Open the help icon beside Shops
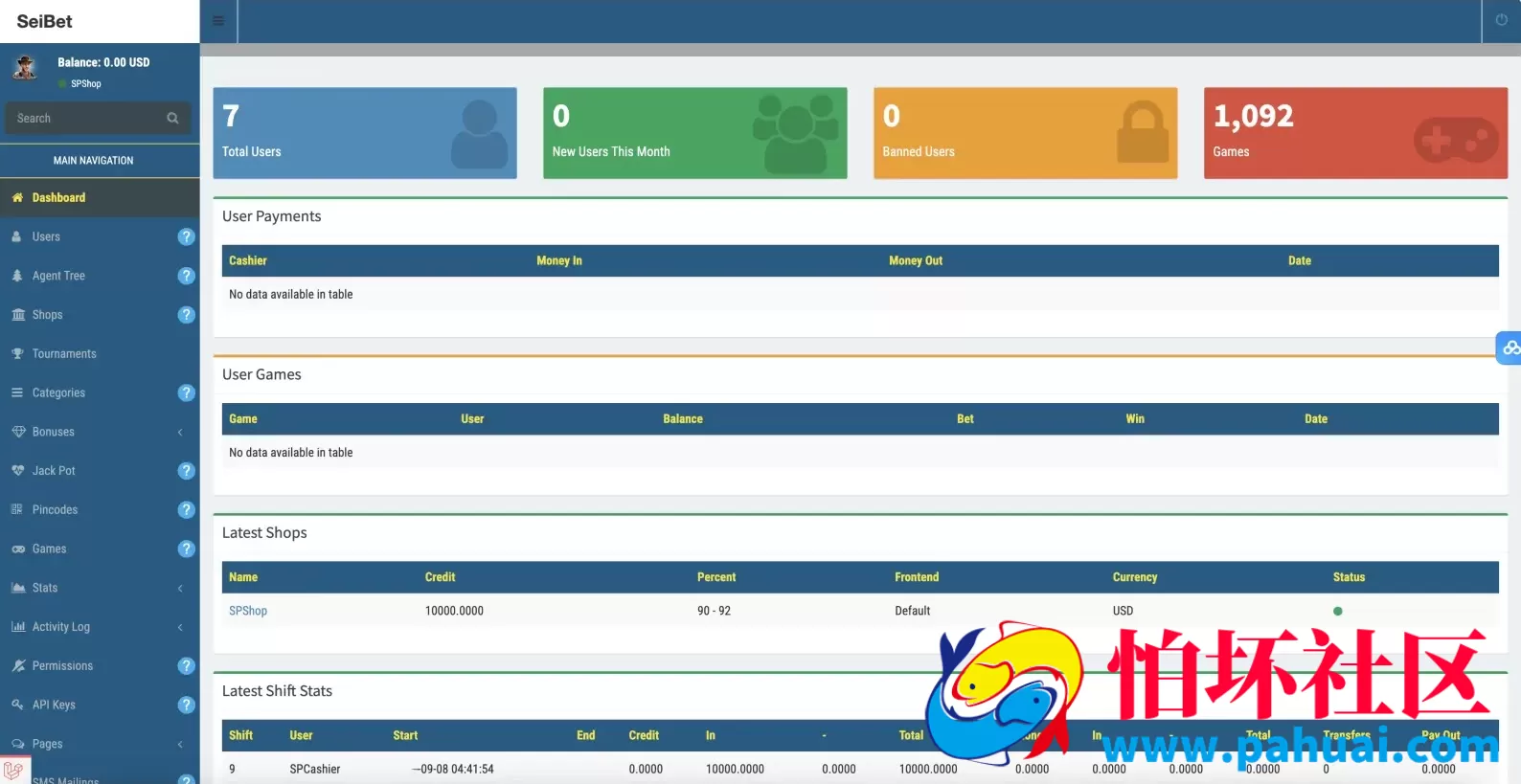Image resolution: width=1521 pixels, height=784 pixels. (x=187, y=315)
